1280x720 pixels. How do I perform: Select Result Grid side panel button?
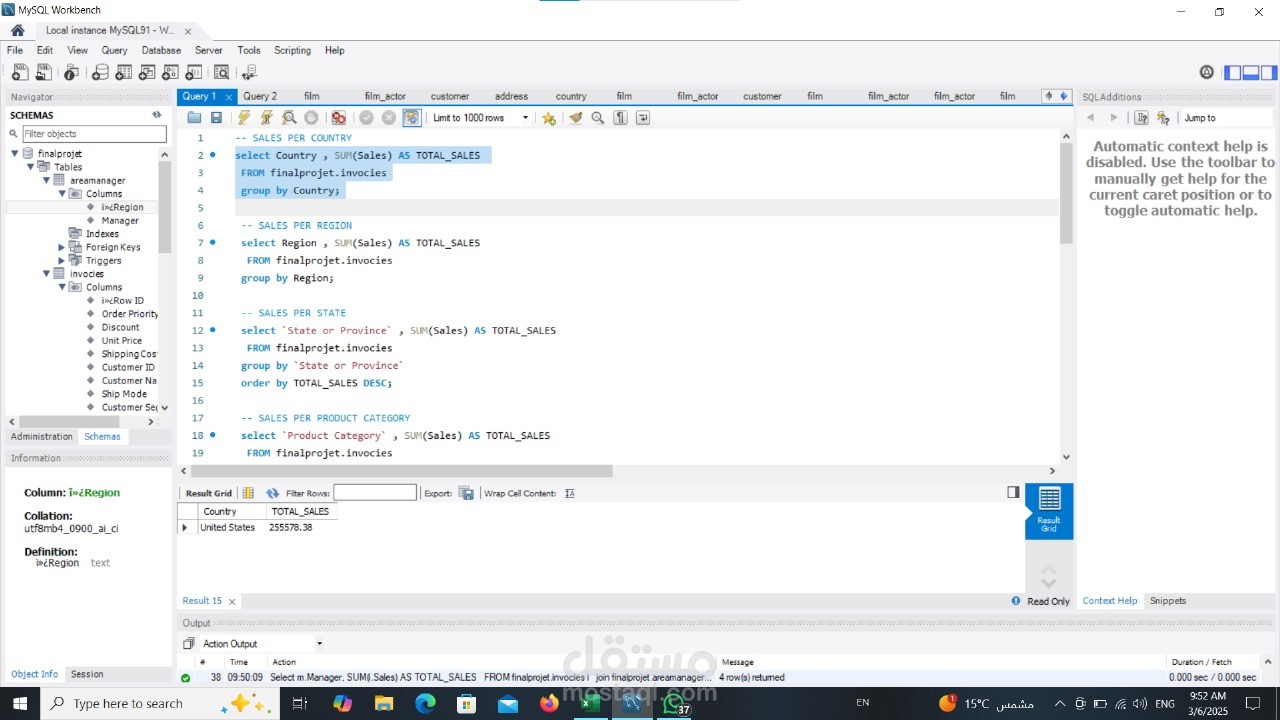(x=1049, y=511)
